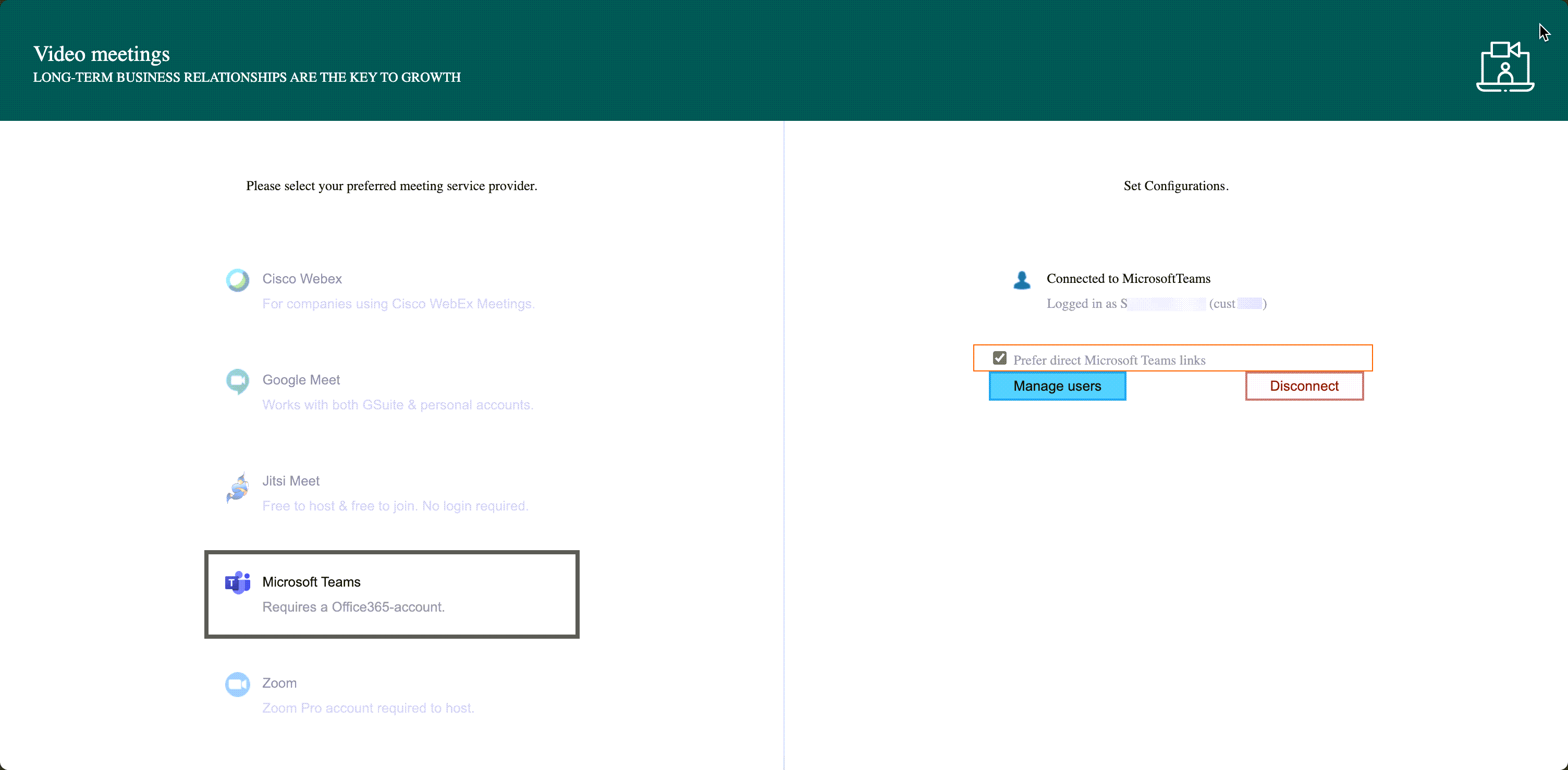
Task: Click the Google Meet text label
Action: coord(301,379)
